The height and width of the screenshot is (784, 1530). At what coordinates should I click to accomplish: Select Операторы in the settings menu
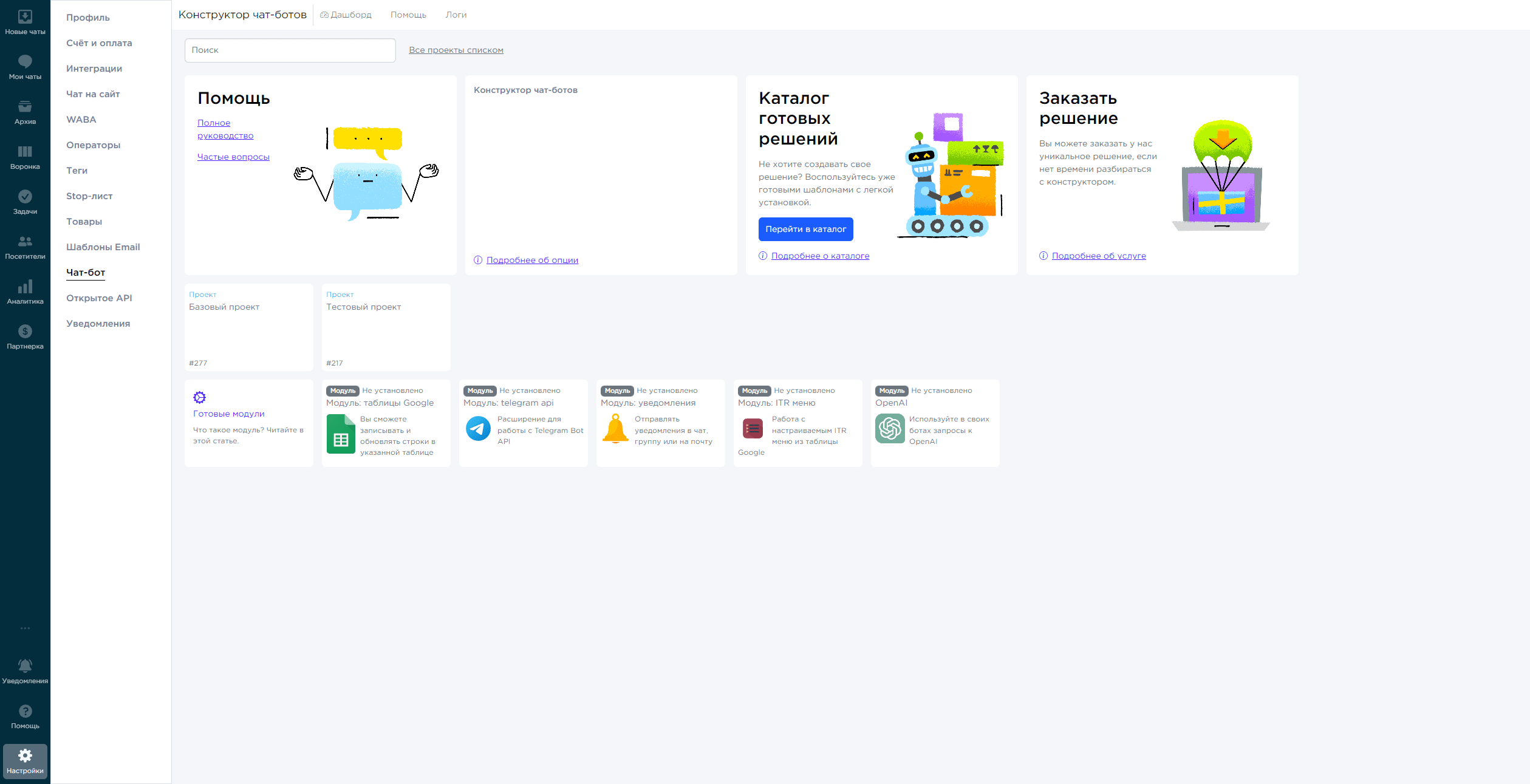click(x=94, y=145)
